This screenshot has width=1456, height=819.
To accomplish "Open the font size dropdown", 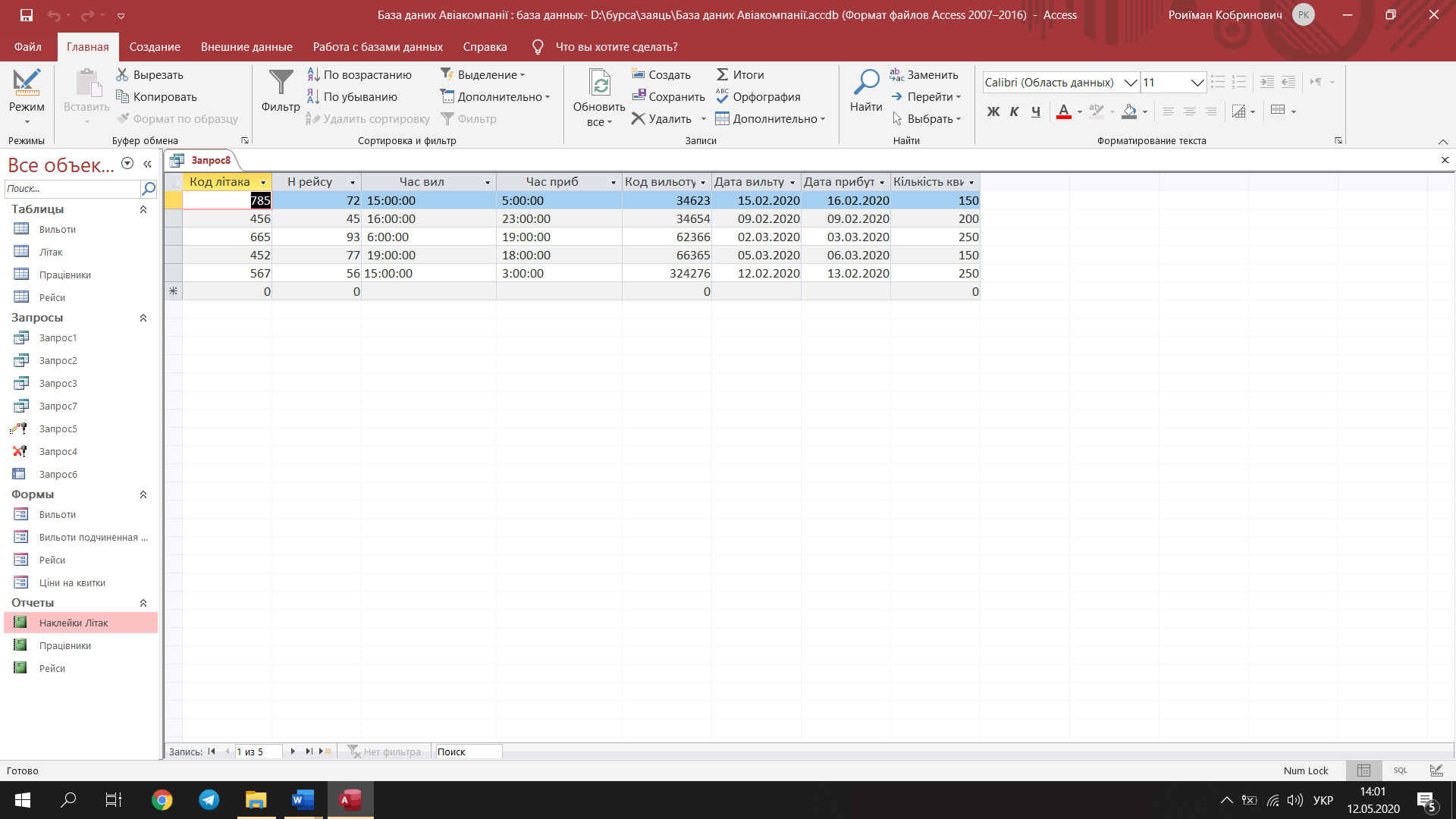I will pyautogui.click(x=1197, y=82).
